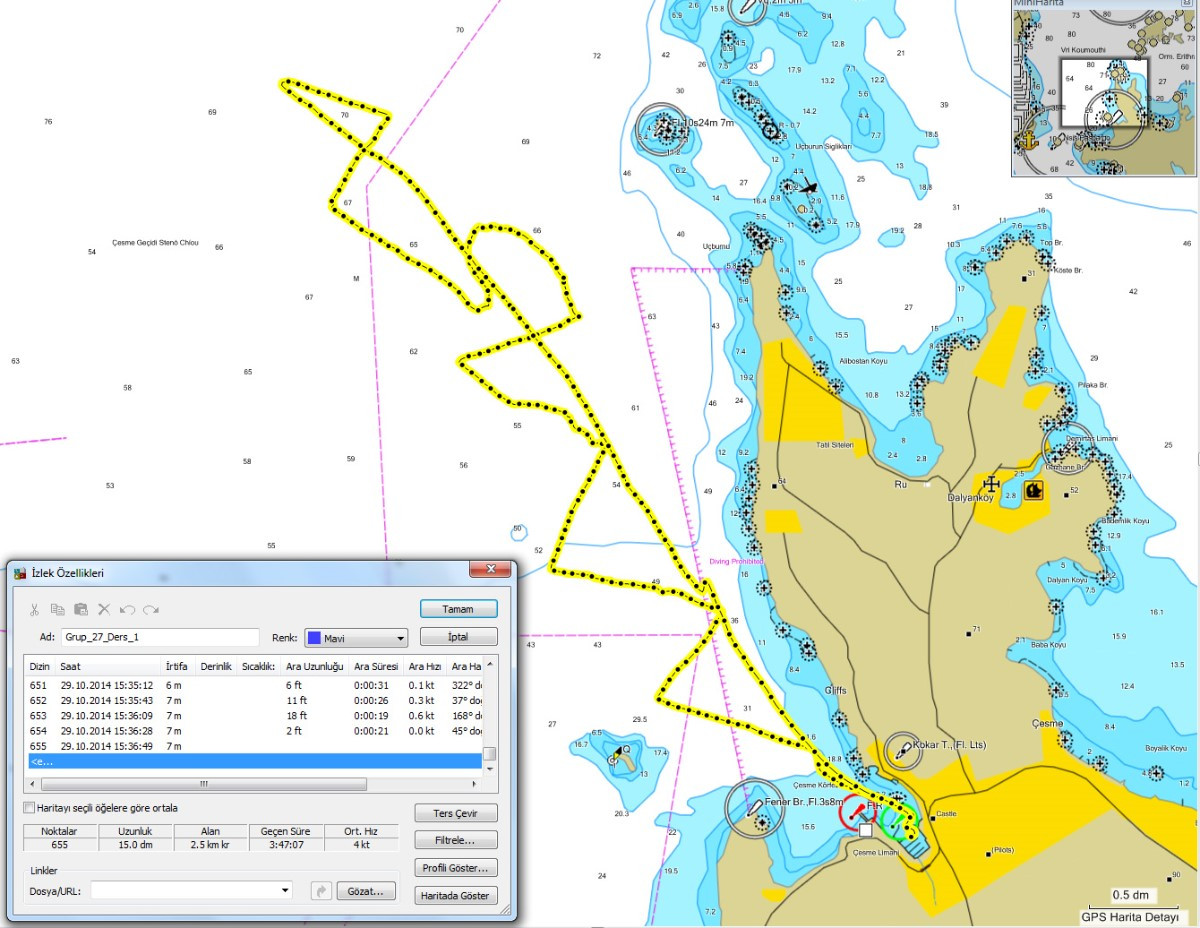This screenshot has width=1200, height=928.
Task: Click the Gözat... browse button
Action: (x=366, y=891)
